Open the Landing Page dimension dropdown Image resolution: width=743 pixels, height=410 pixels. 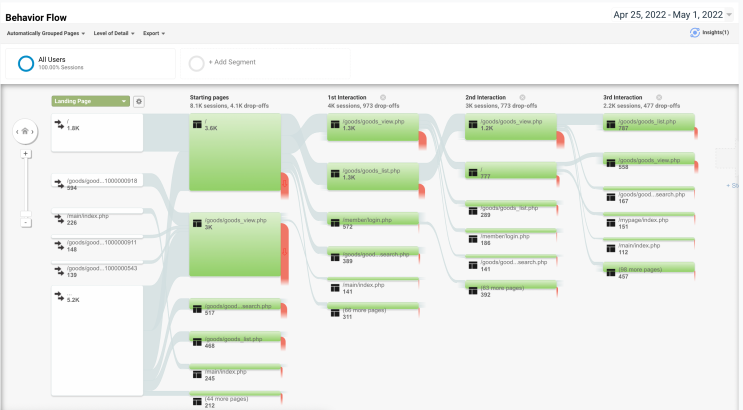pos(91,101)
